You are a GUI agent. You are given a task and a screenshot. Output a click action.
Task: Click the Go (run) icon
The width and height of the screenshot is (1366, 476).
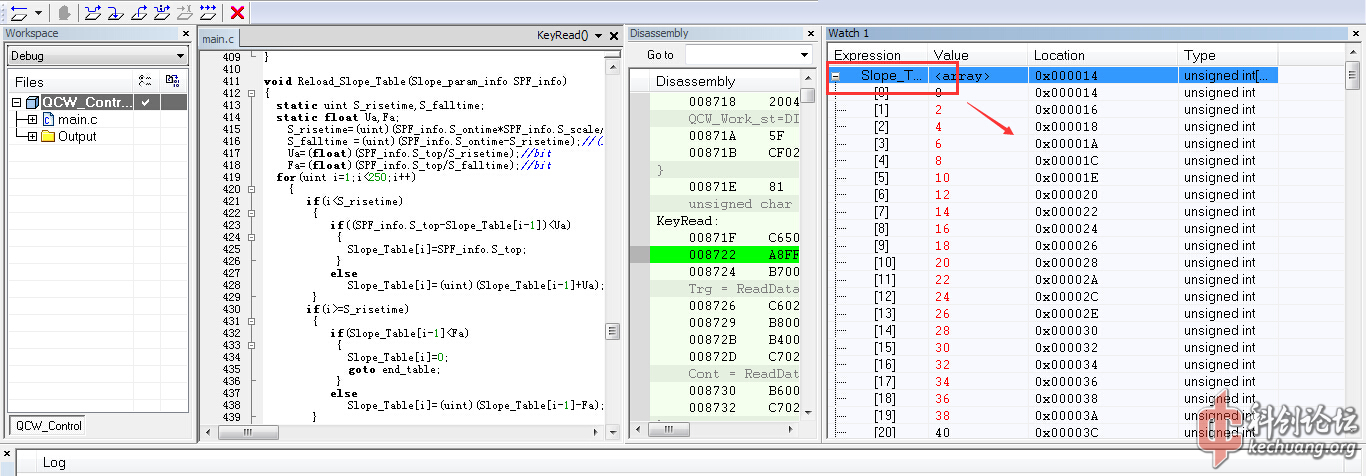[208, 12]
